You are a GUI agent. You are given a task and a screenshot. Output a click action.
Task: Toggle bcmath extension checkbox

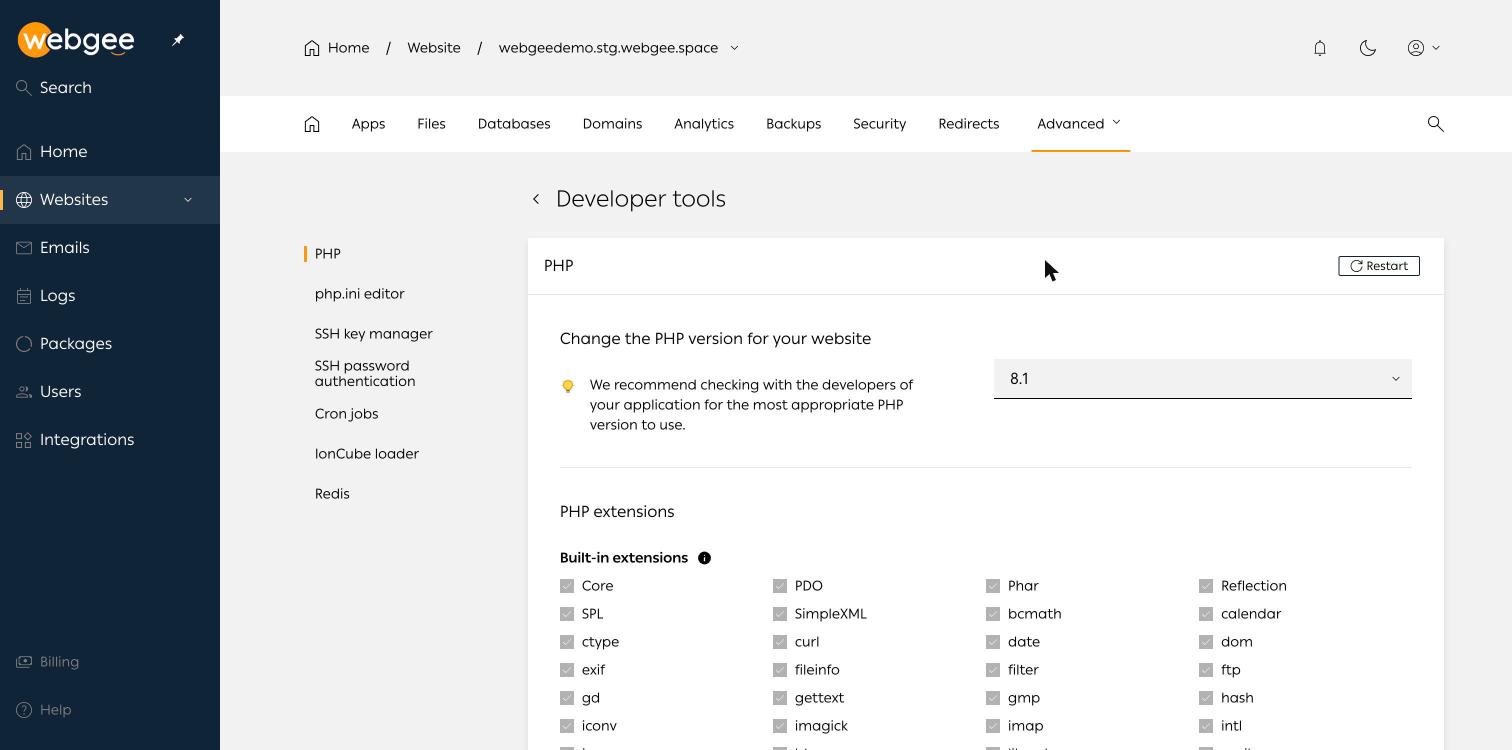coord(993,614)
